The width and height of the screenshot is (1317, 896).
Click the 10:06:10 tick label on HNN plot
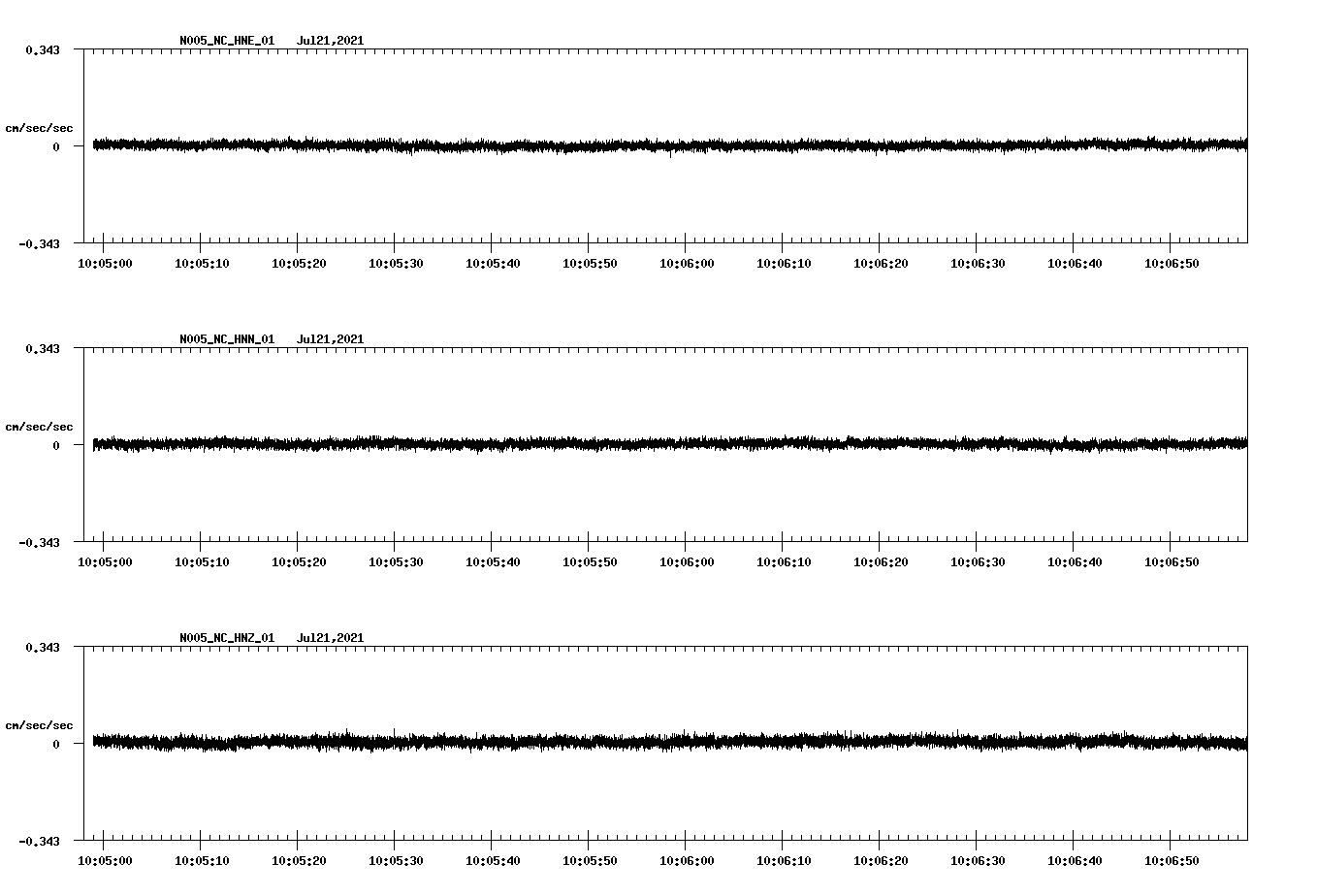784,562
